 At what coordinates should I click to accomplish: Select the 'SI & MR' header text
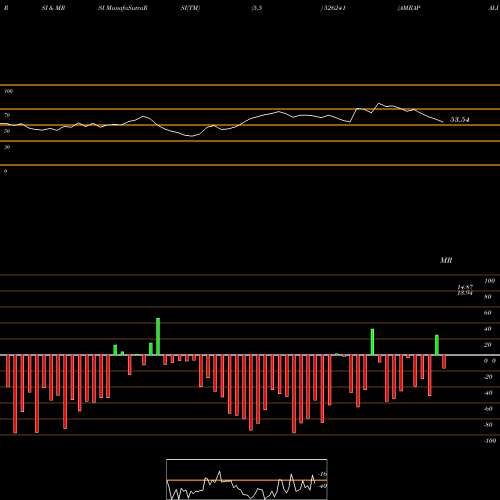[x=53, y=8]
